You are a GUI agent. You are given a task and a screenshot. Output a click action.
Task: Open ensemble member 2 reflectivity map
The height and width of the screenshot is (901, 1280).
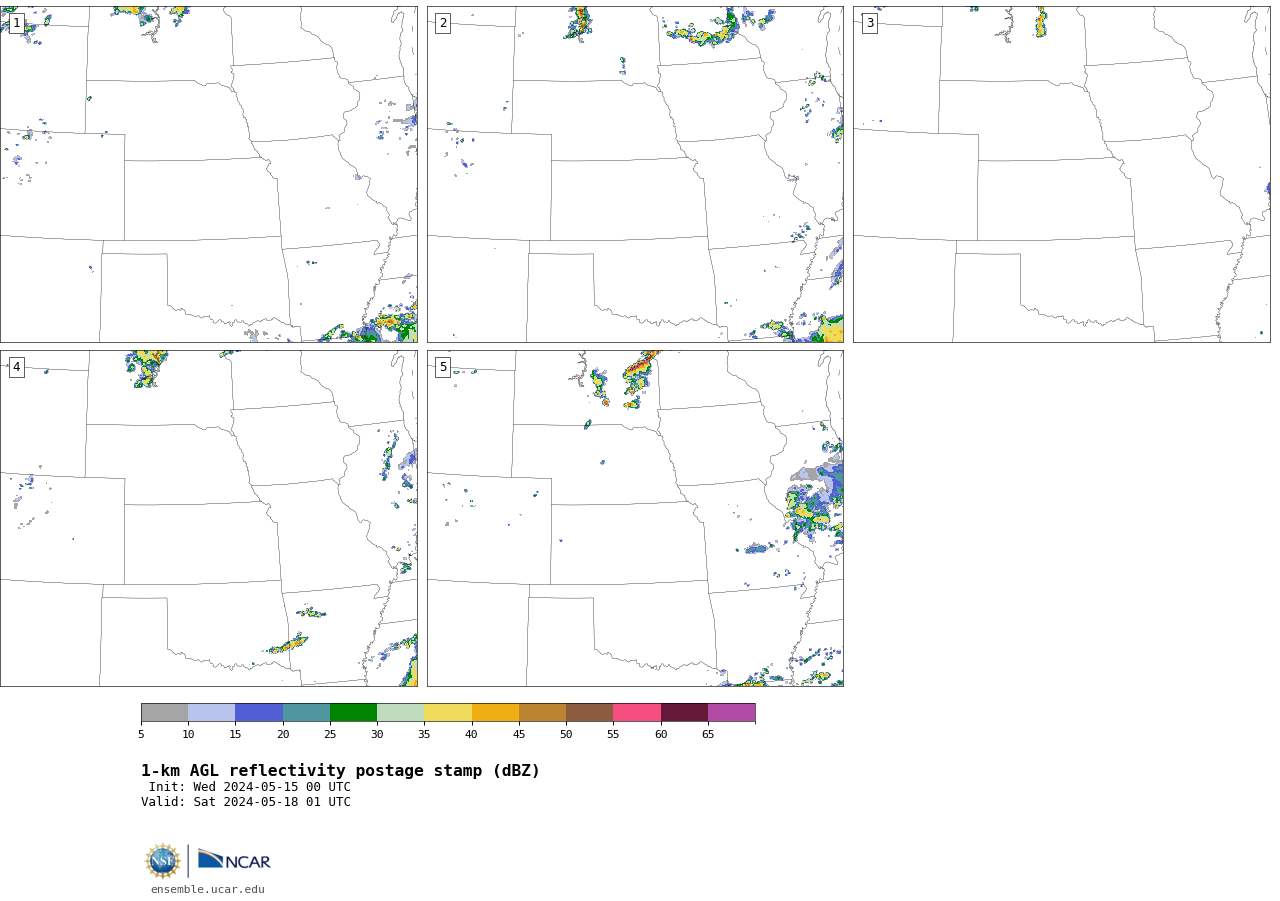[635, 174]
